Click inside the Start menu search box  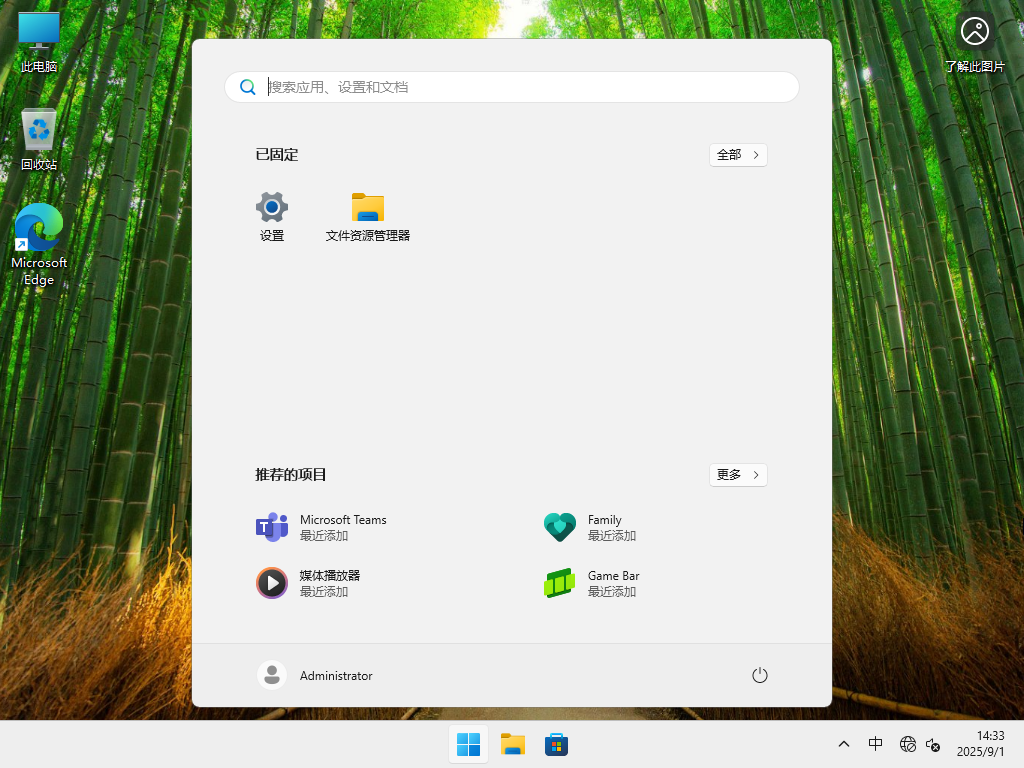coord(512,87)
